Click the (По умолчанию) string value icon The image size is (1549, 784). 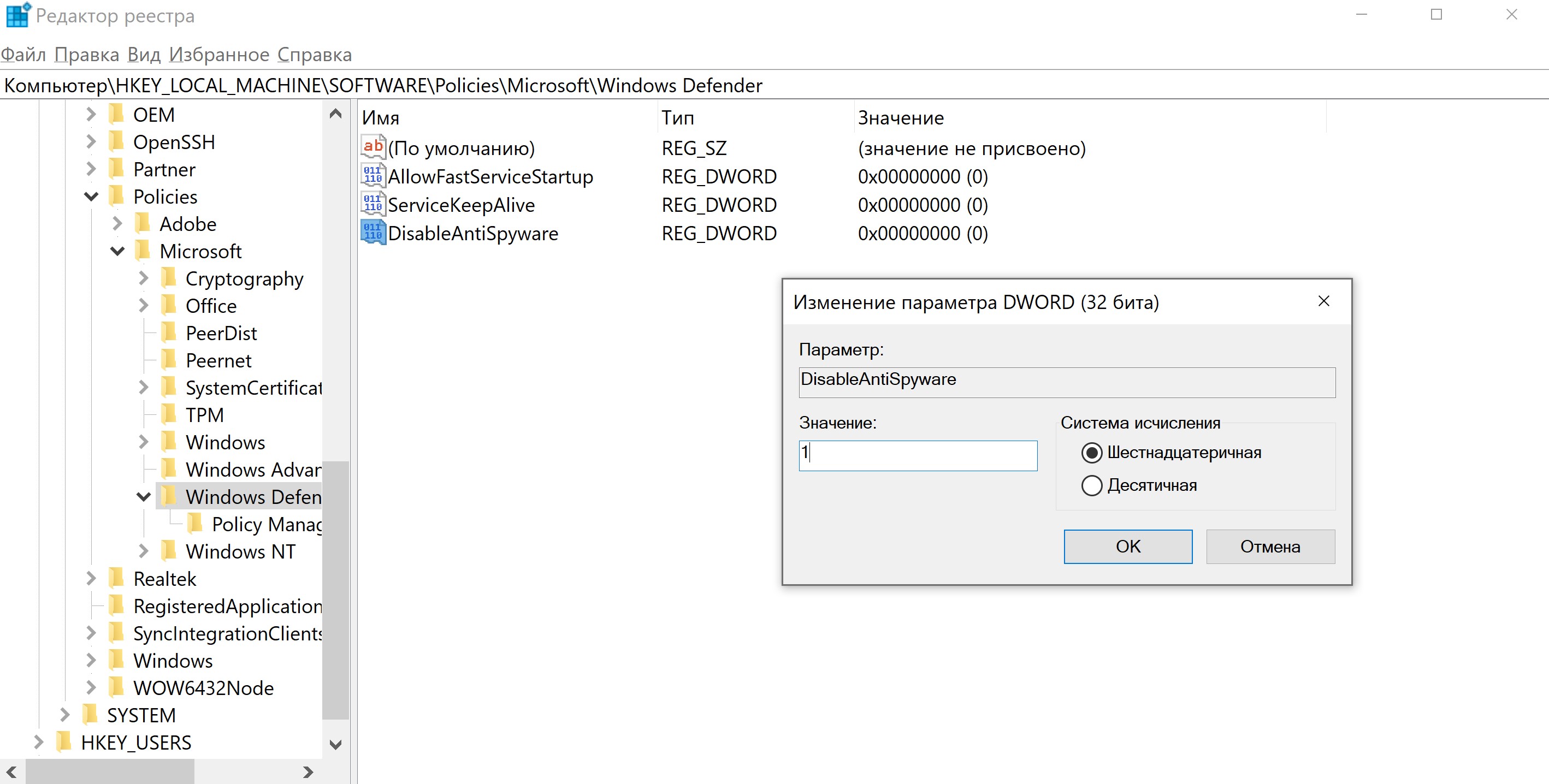373,147
